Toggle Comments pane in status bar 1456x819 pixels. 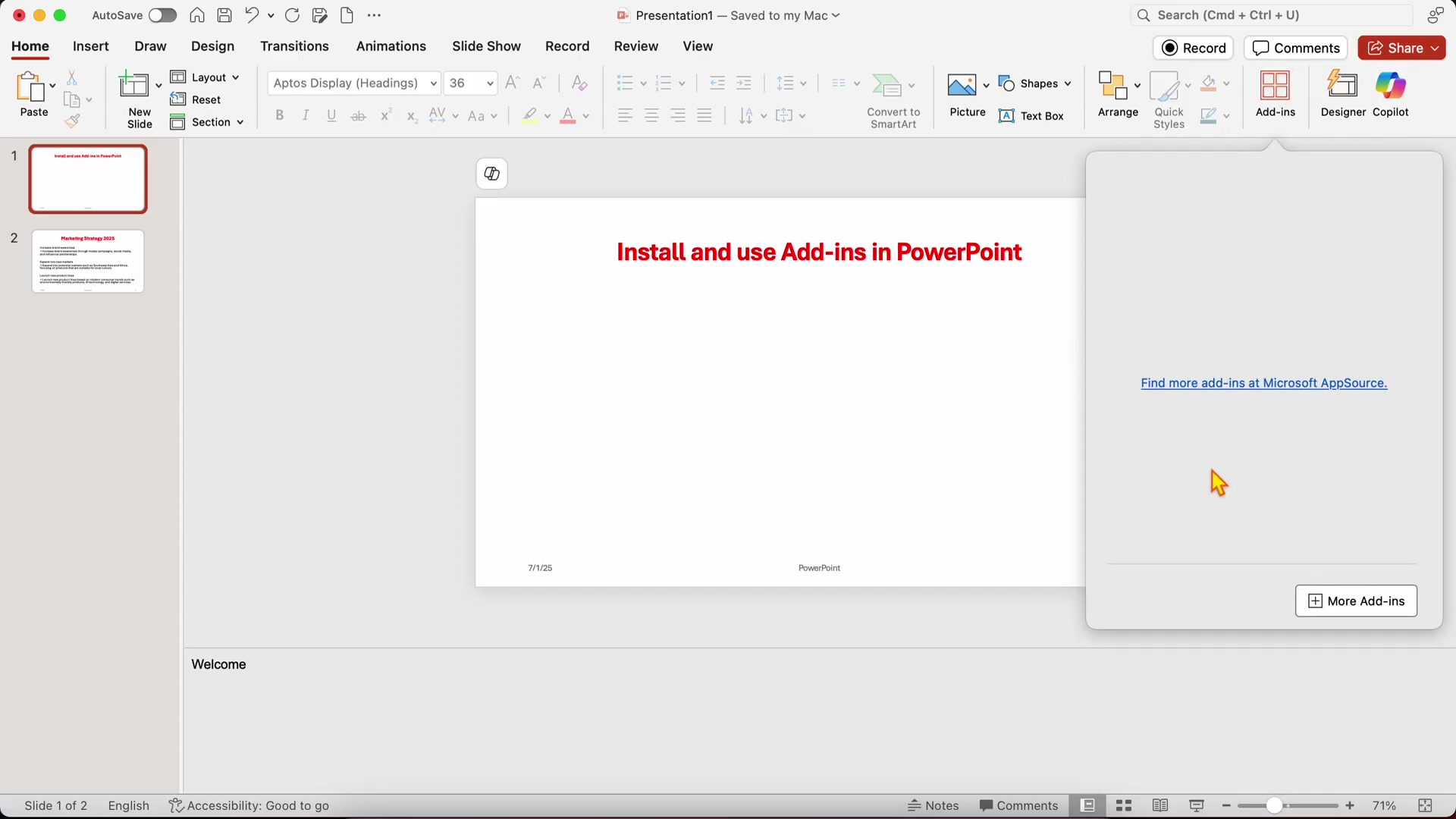pyautogui.click(x=1018, y=805)
